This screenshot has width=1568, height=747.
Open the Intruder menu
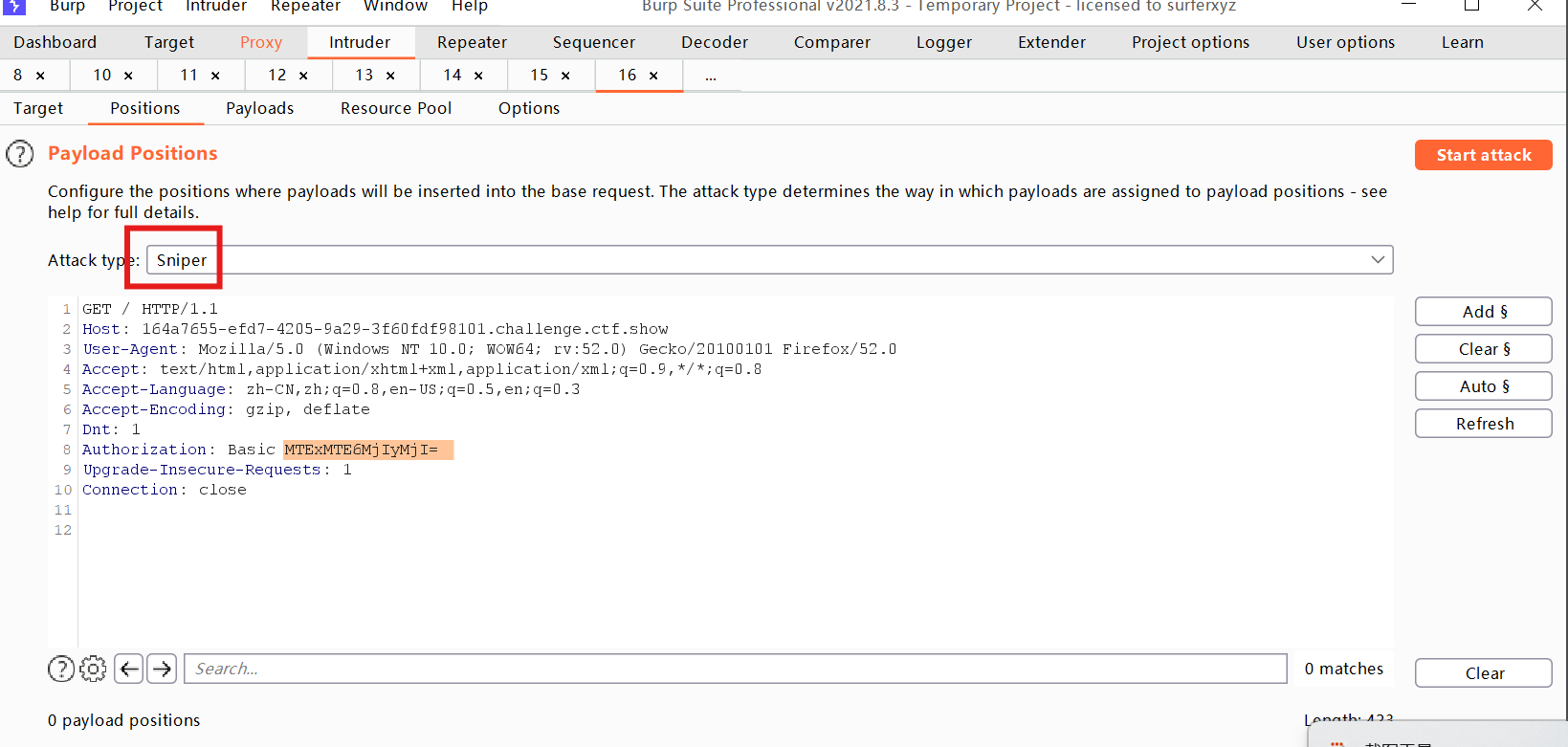point(216,6)
